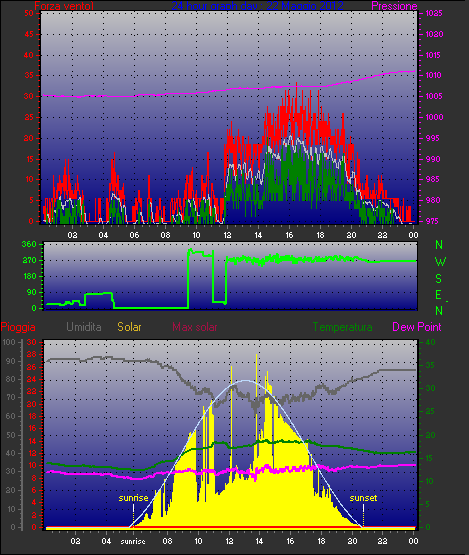Image resolution: width=469 pixels, height=555 pixels.
Task: Click the 50 value on wind speed axis
Action: (29, 13)
